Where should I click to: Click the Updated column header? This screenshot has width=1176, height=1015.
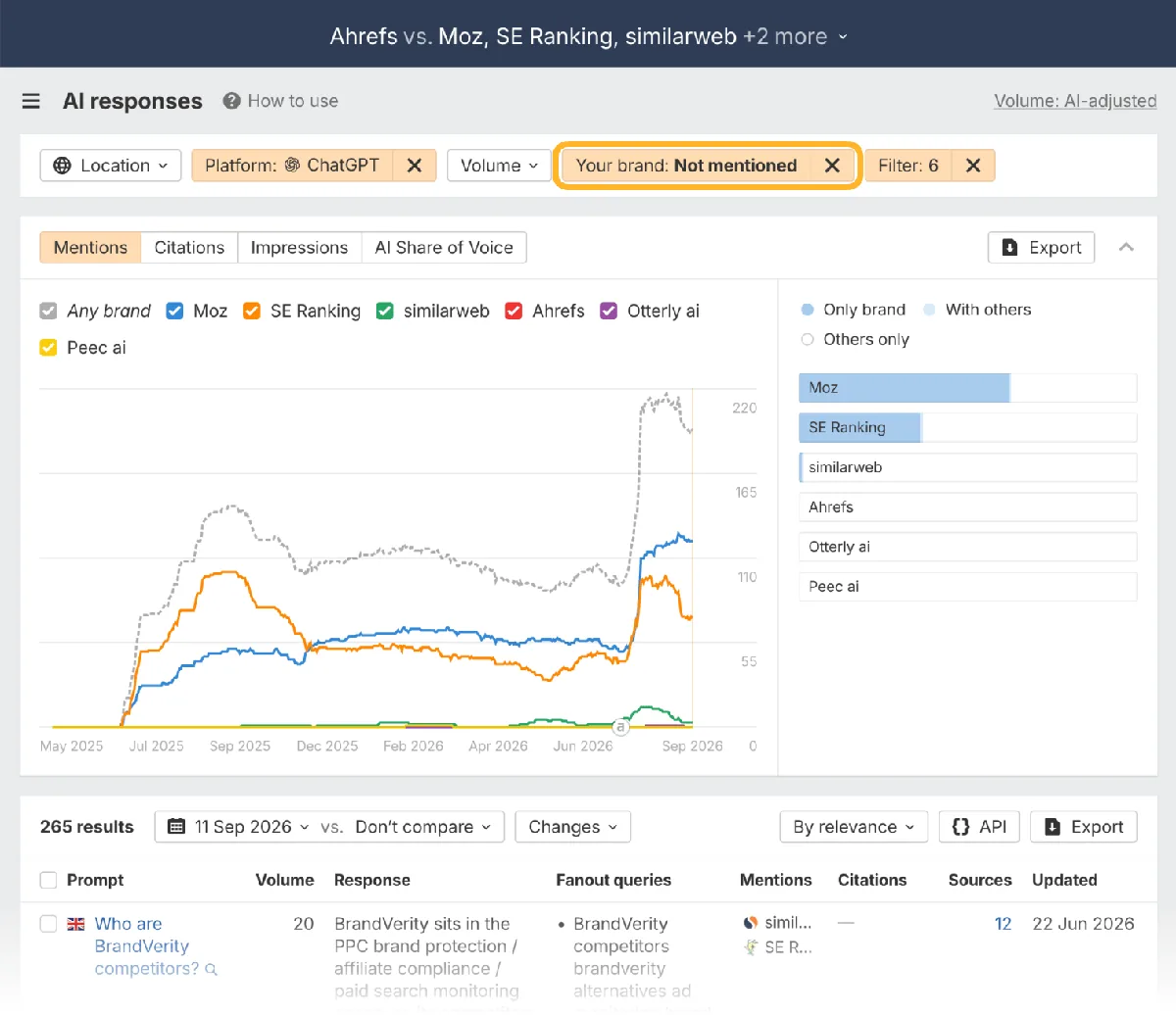pos(1064,880)
